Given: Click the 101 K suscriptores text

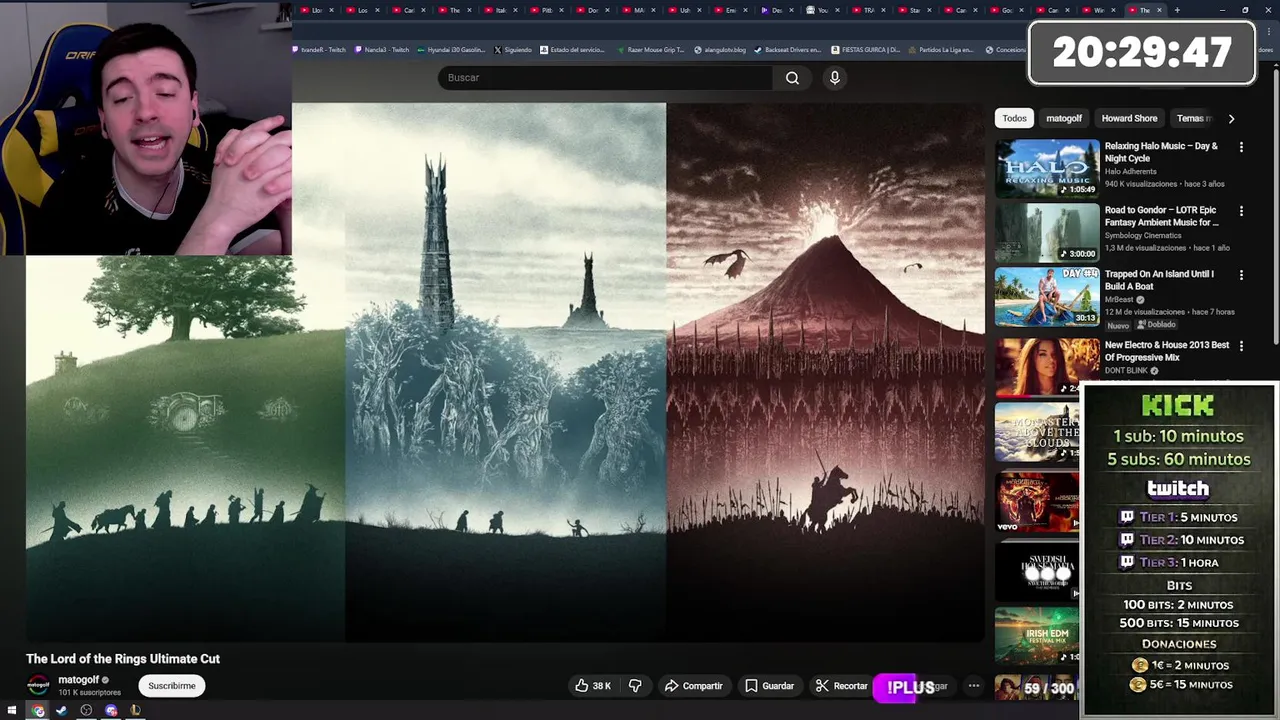Looking at the screenshot, I should [x=89, y=692].
